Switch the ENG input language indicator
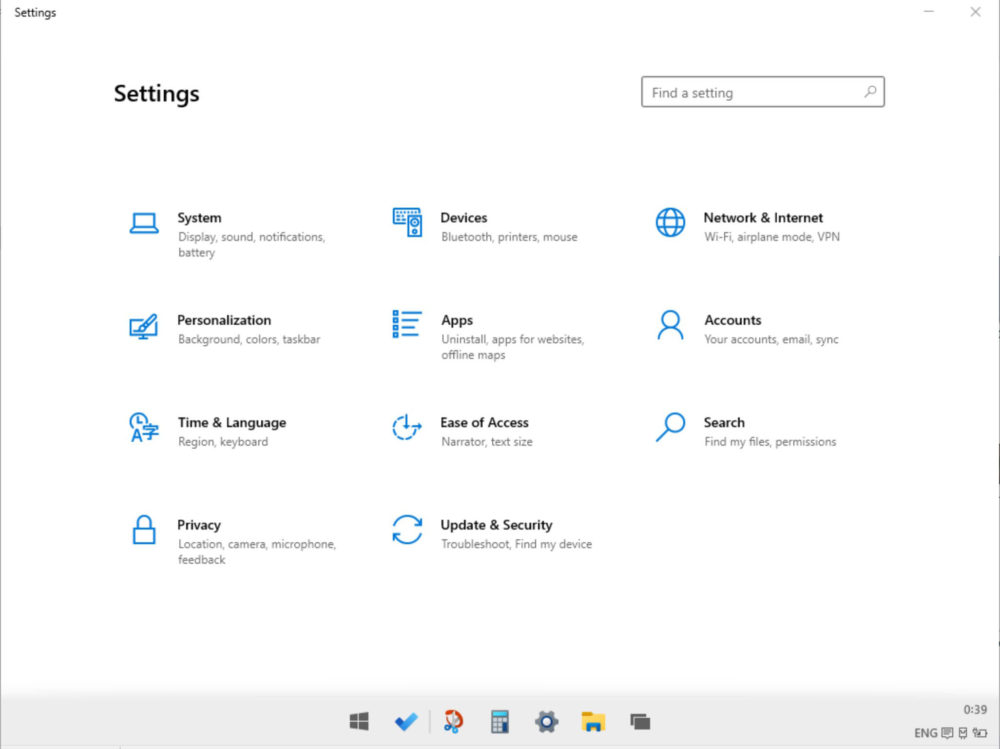1000x749 pixels. [925, 733]
